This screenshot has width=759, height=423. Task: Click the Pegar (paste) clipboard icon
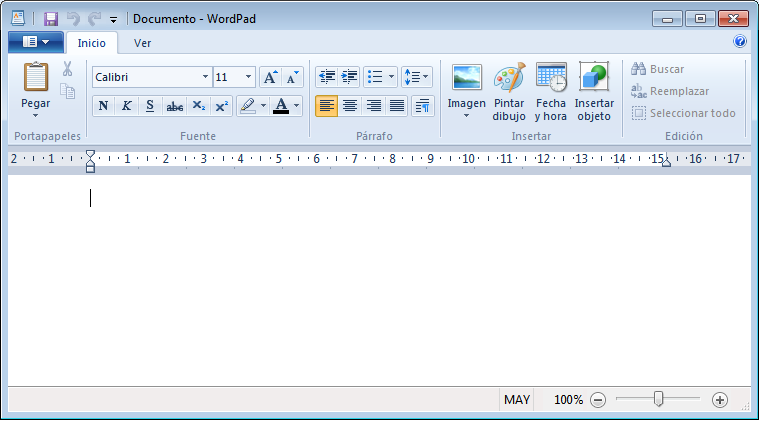click(x=36, y=78)
